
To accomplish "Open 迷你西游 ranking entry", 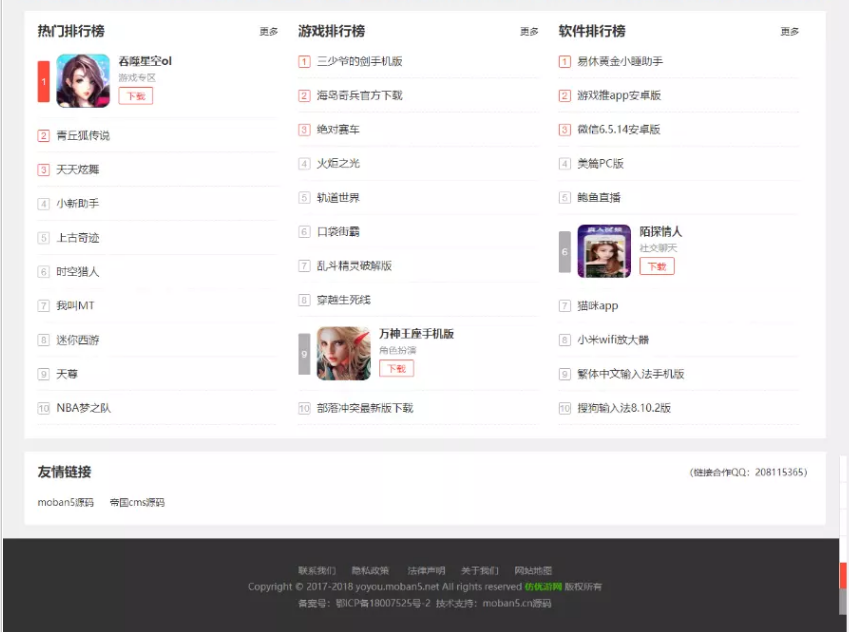I will (77, 340).
